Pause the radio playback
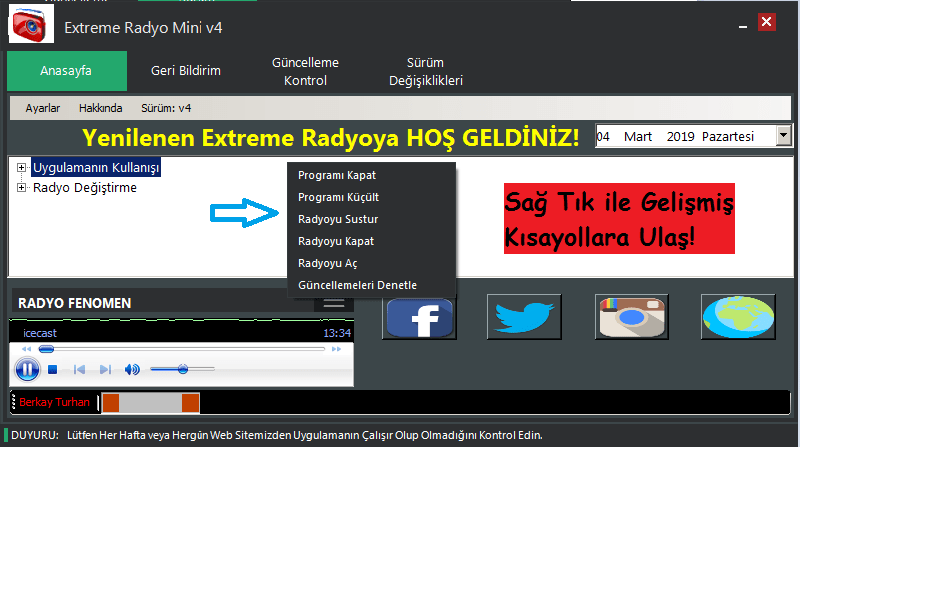 coord(27,369)
